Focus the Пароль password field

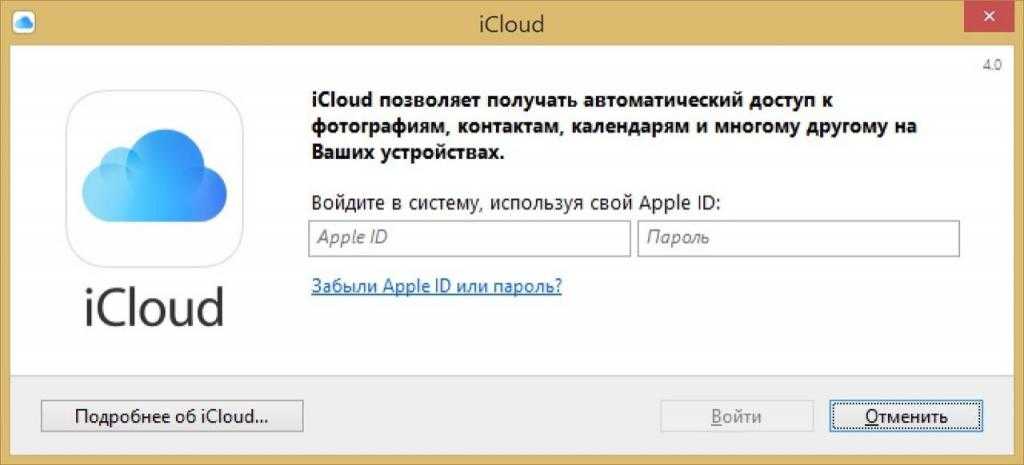coord(798,239)
